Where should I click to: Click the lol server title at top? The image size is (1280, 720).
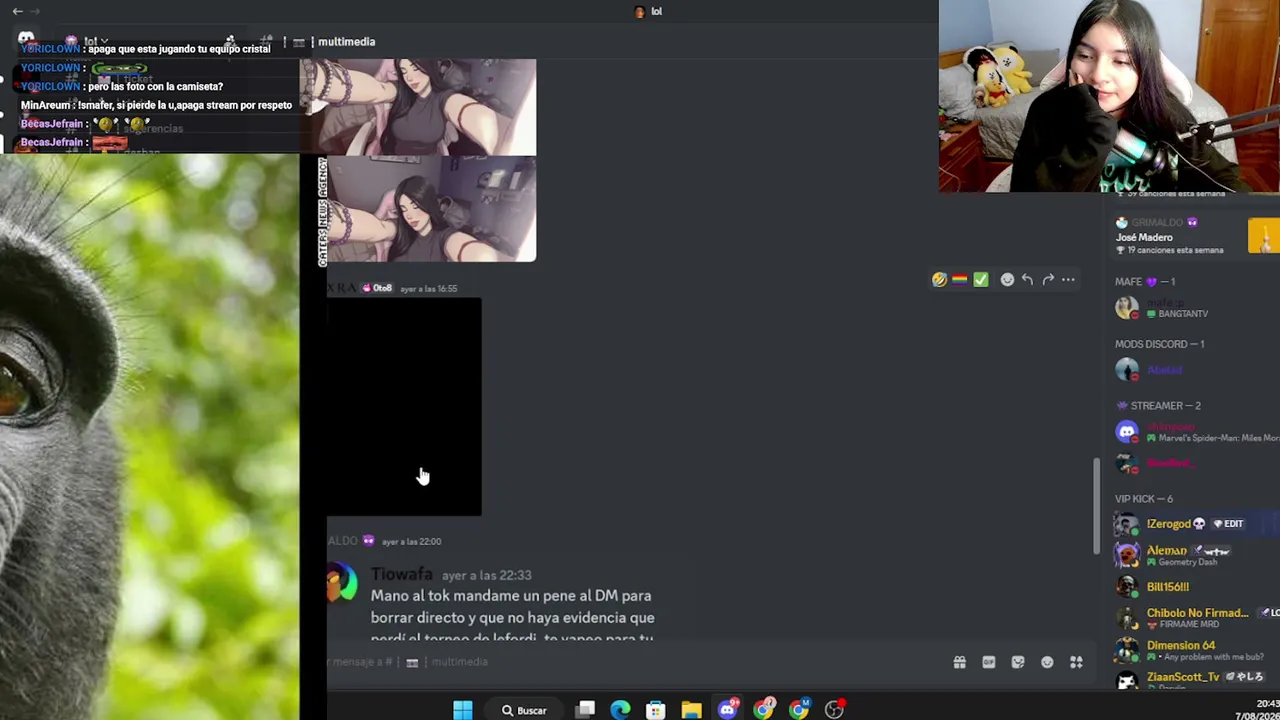(x=656, y=11)
